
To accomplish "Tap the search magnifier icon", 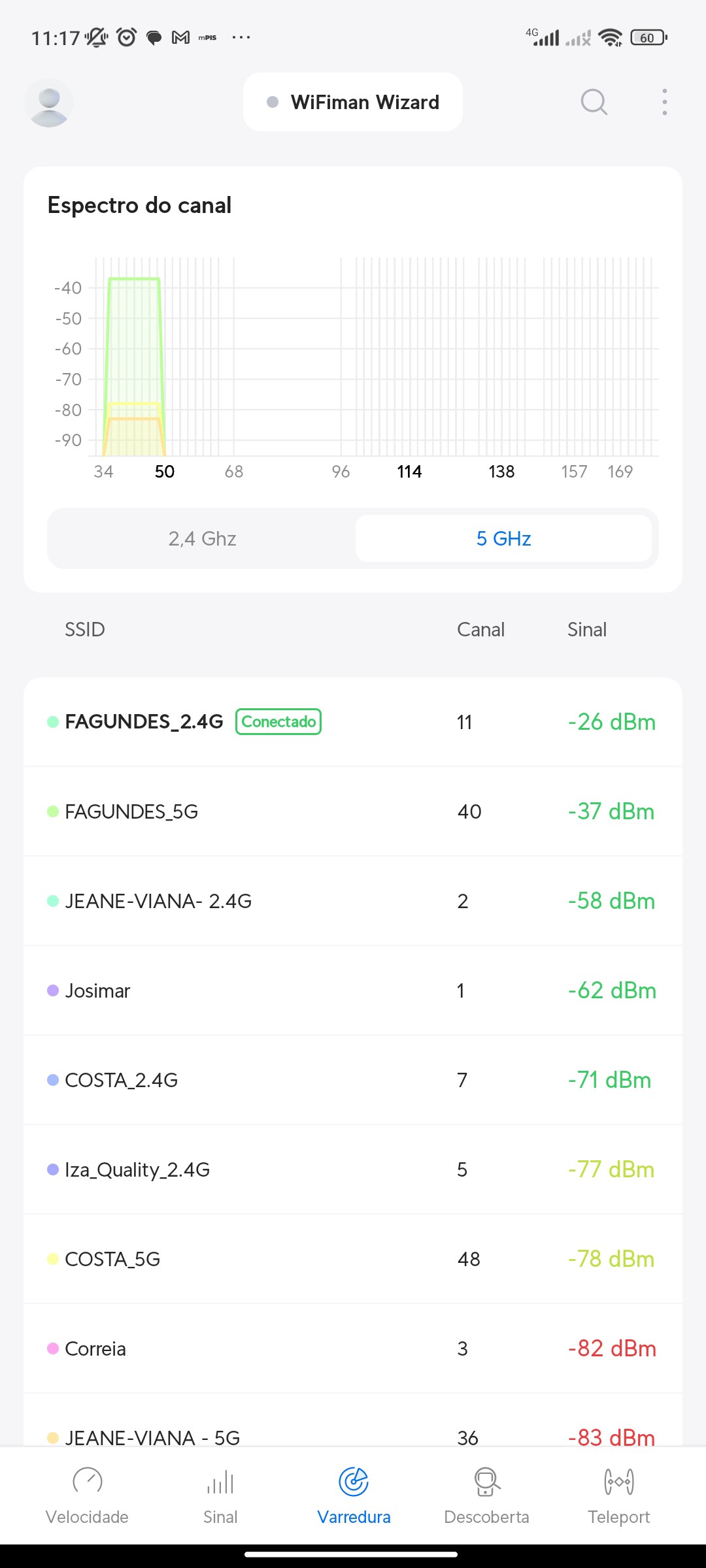I will (594, 102).
